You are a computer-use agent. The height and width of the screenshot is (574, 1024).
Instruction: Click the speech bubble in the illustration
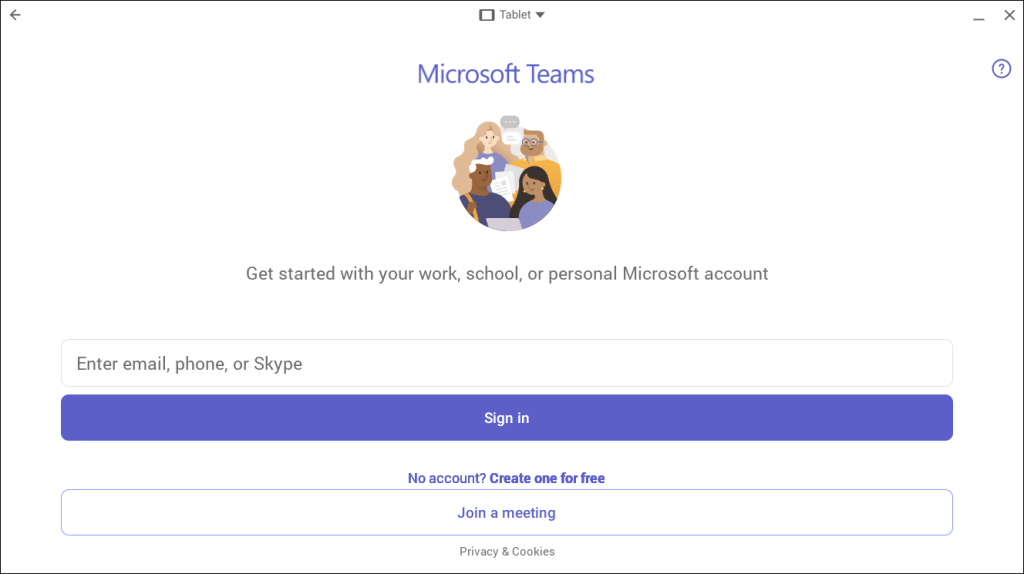pyautogui.click(x=510, y=123)
